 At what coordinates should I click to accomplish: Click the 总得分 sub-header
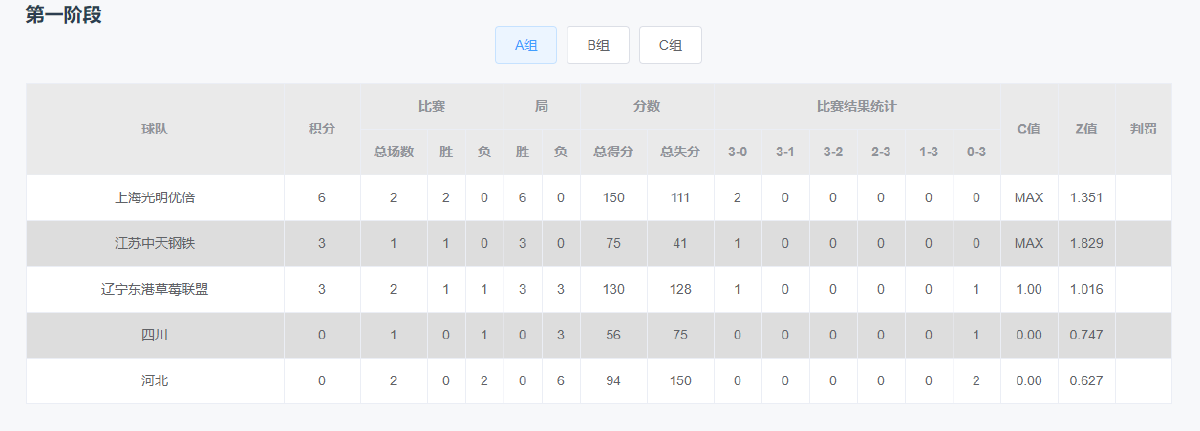pyautogui.click(x=614, y=152)
